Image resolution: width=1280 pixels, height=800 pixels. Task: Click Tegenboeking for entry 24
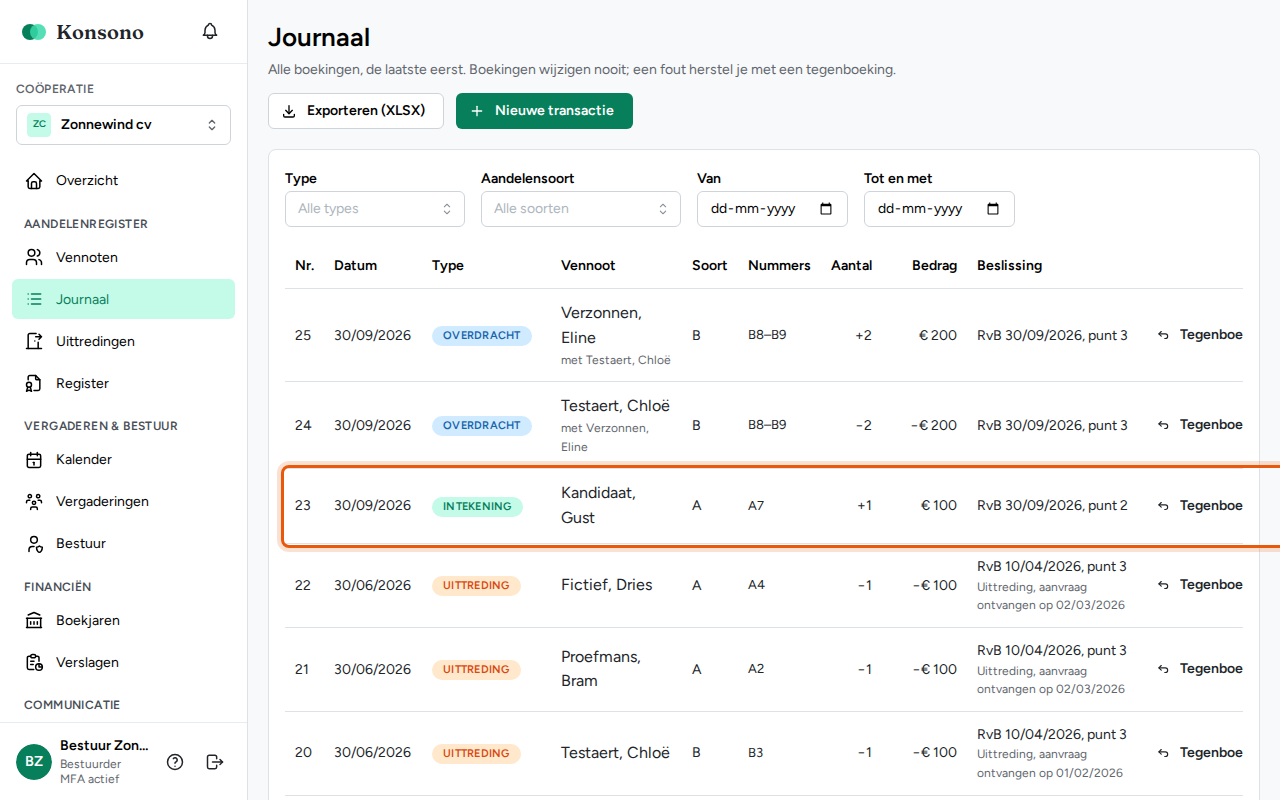click(x=1200, y=425)
